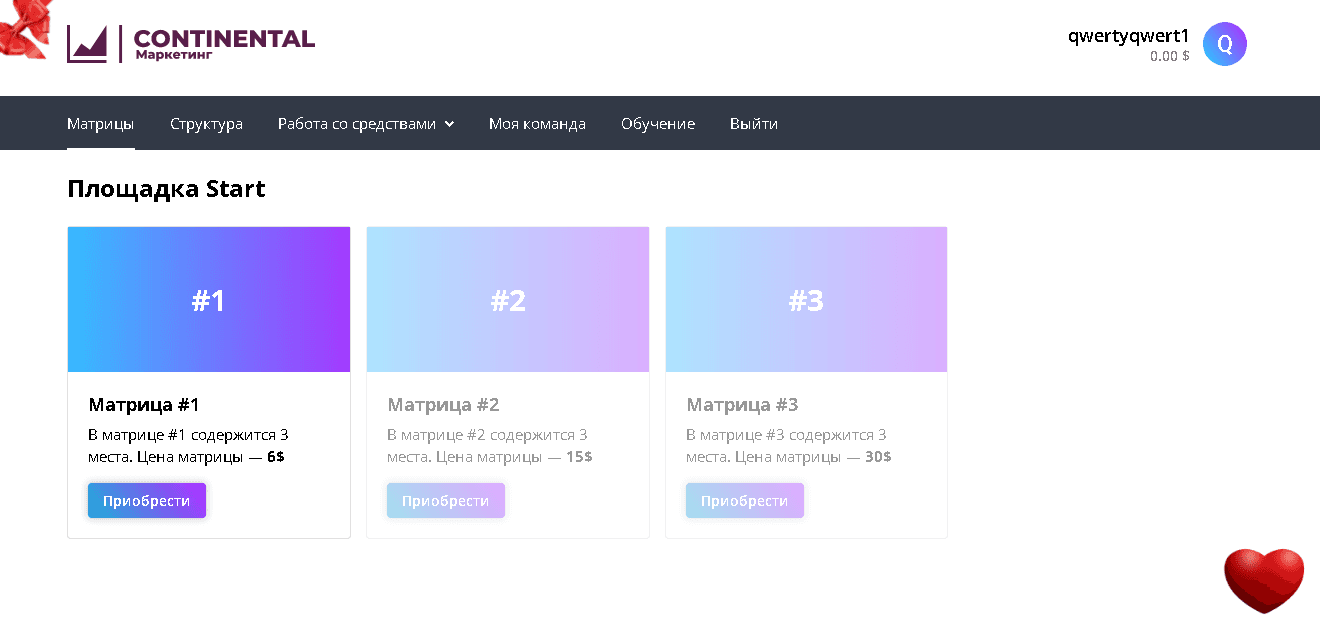Click the username qwertyqwert1
This screenshot has width=1320, height=632.
1128,36
